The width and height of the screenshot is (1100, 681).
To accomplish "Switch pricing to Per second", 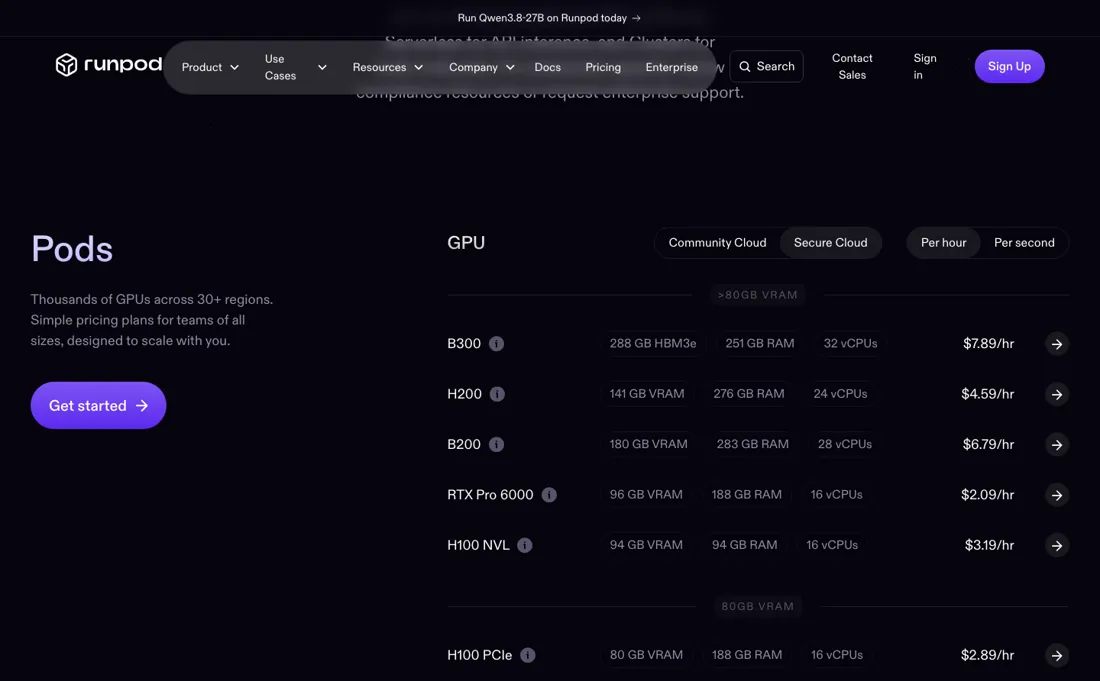I will (x=1024, y=243).
